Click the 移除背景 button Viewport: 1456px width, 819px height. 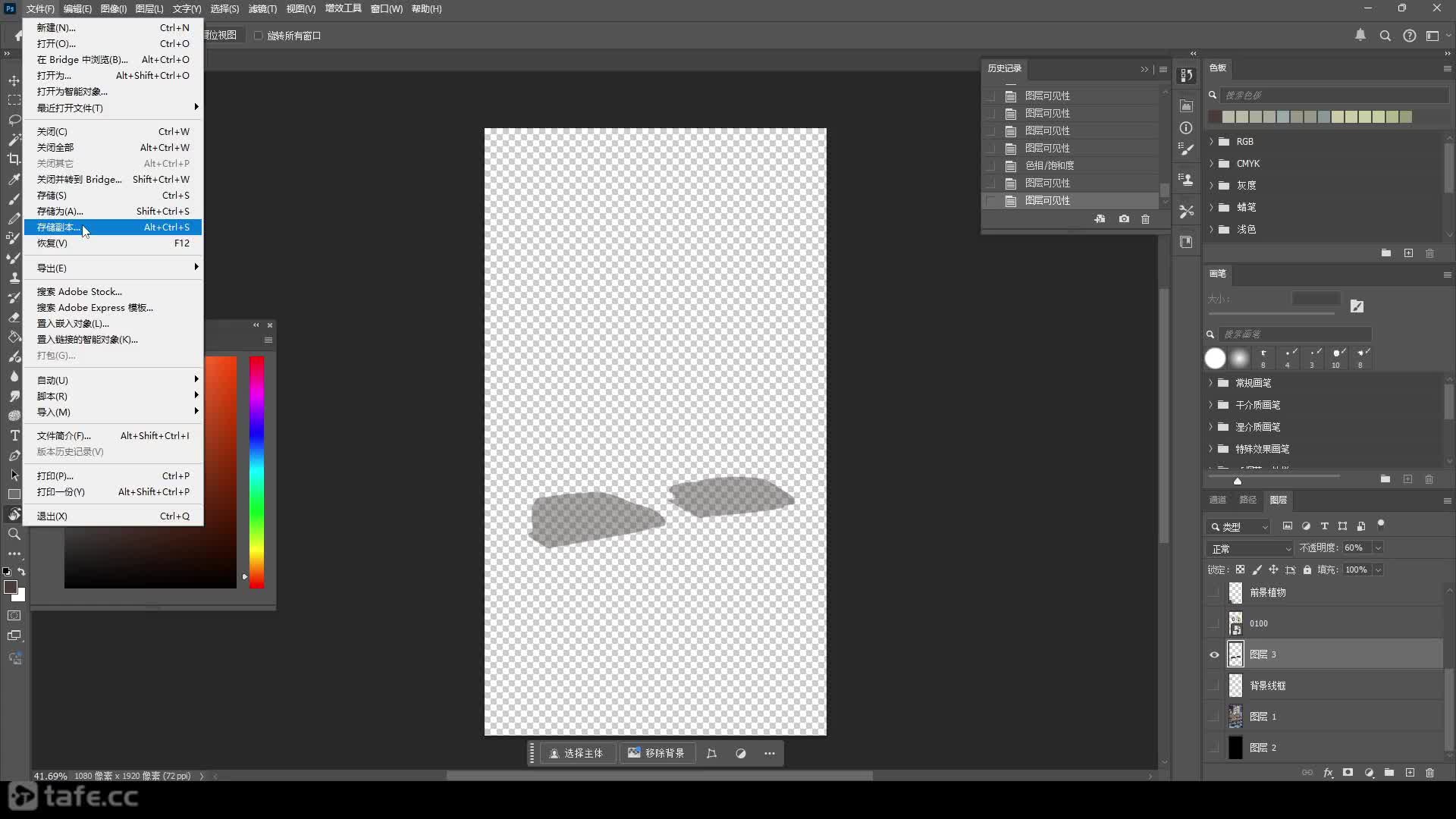pos(656,753)
